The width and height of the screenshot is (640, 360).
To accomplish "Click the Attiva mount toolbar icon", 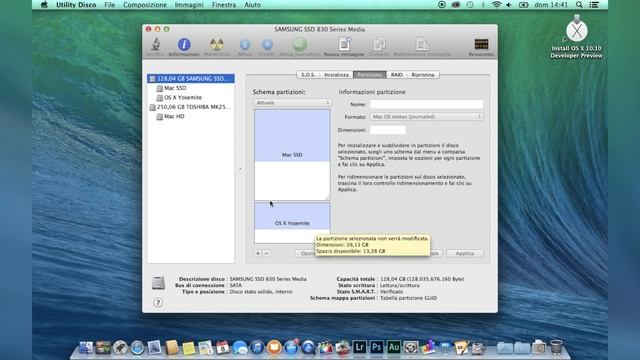I will [x=245, y=44].
